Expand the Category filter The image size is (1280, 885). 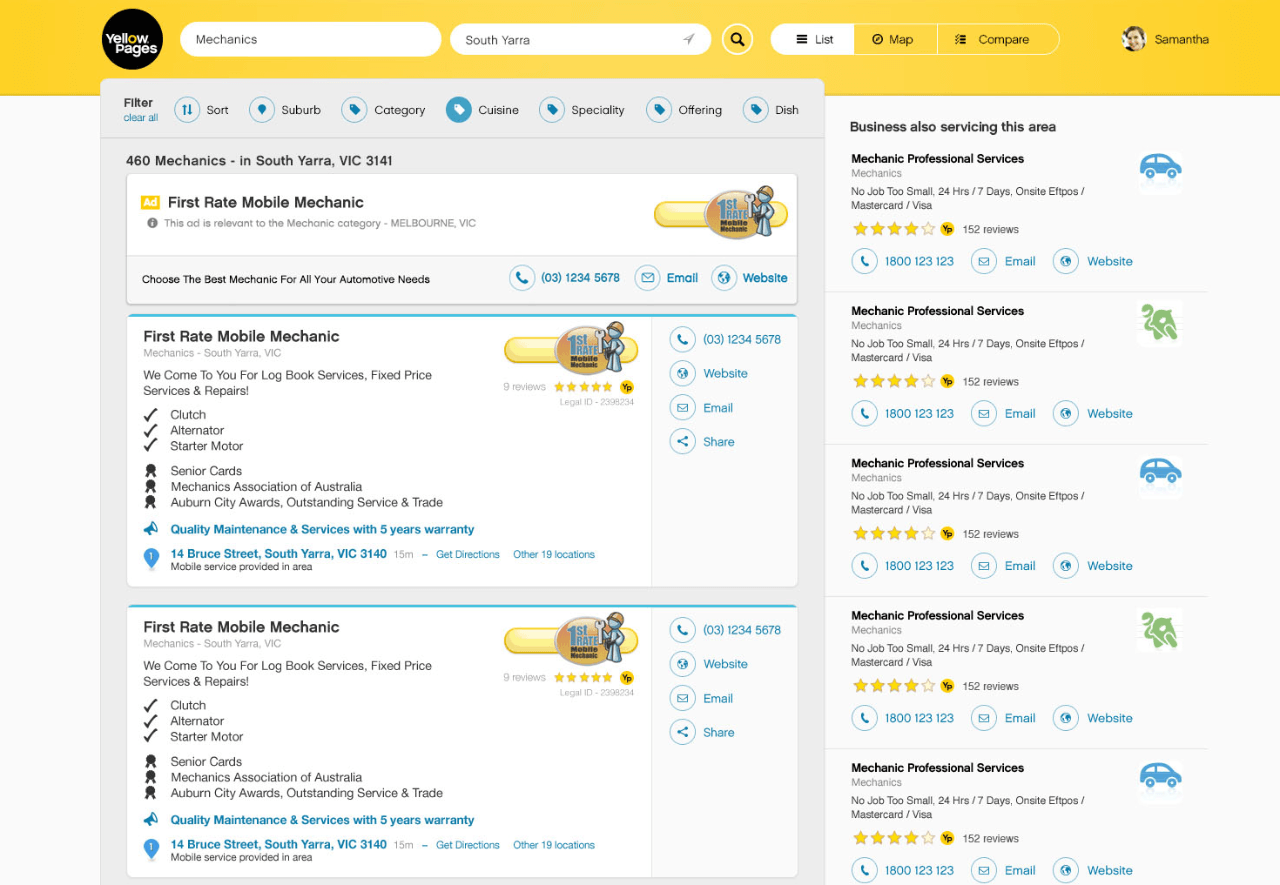[x=354, y=110]
